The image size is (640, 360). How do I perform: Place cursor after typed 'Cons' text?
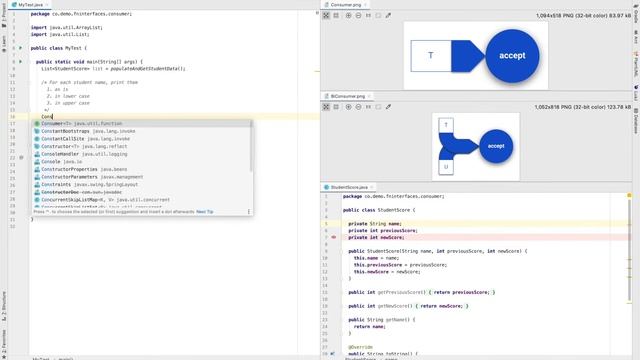53,117
